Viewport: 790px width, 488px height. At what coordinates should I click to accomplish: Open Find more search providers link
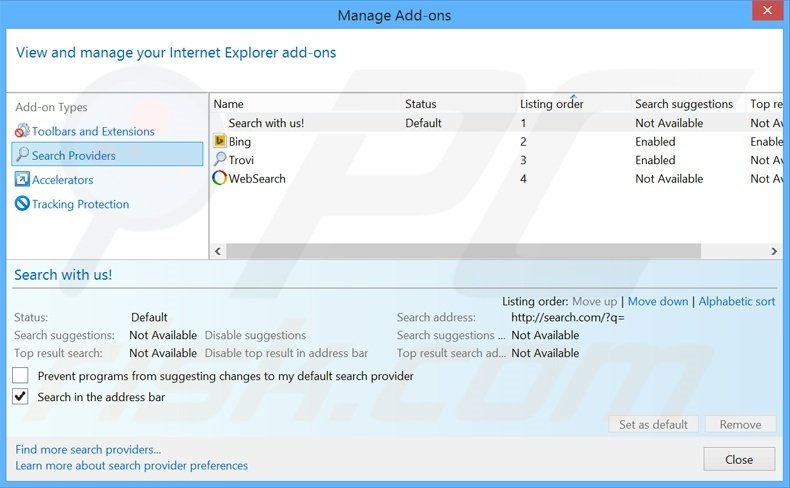pos(88,449)
